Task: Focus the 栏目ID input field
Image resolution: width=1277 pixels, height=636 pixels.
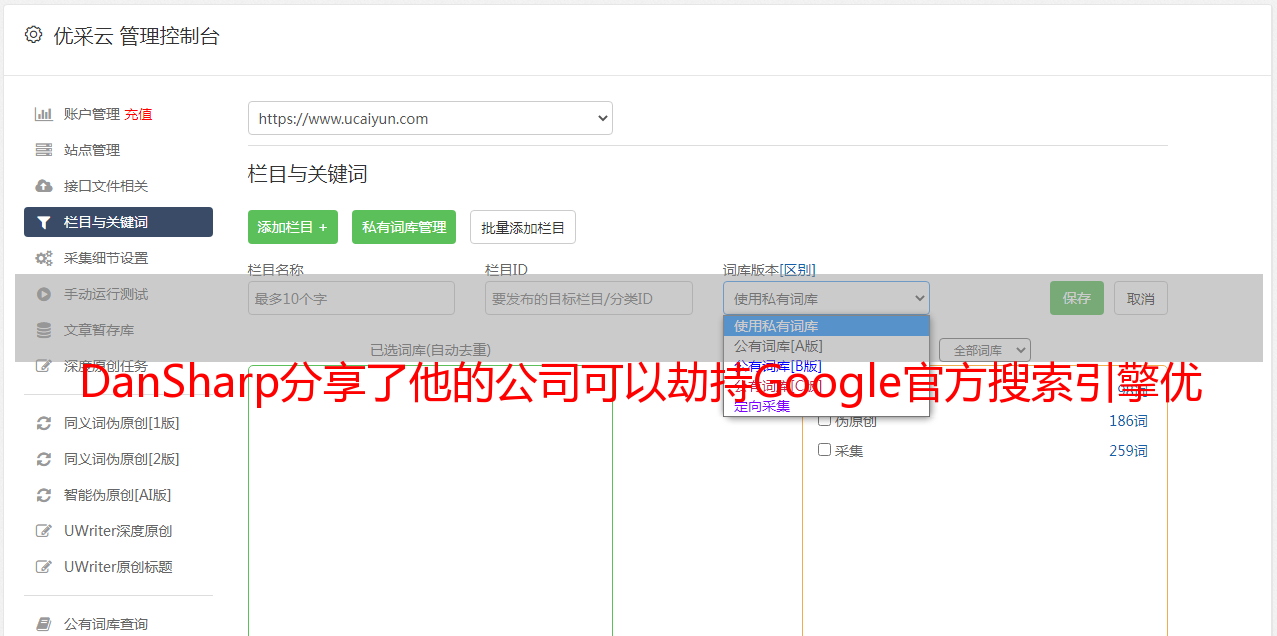Action: click(x=589, y=298)
